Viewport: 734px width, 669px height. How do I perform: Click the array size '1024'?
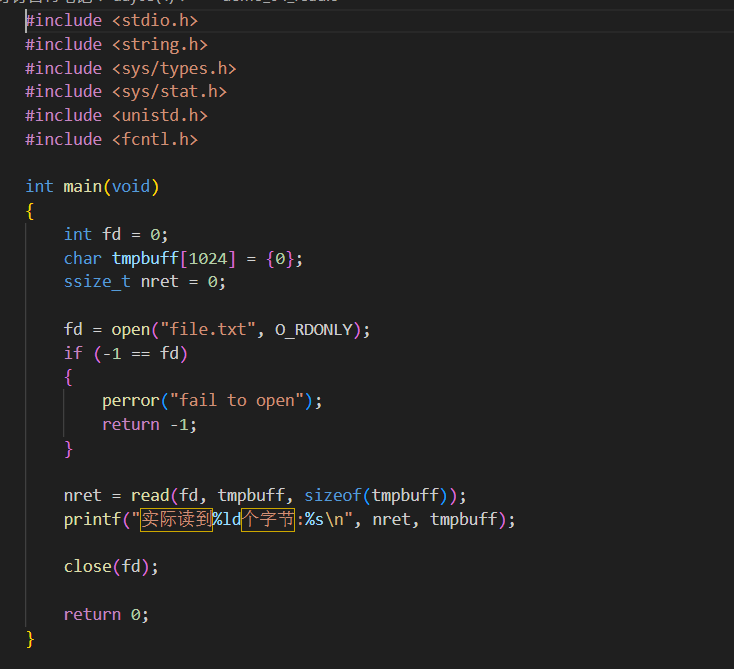(208, 258)
